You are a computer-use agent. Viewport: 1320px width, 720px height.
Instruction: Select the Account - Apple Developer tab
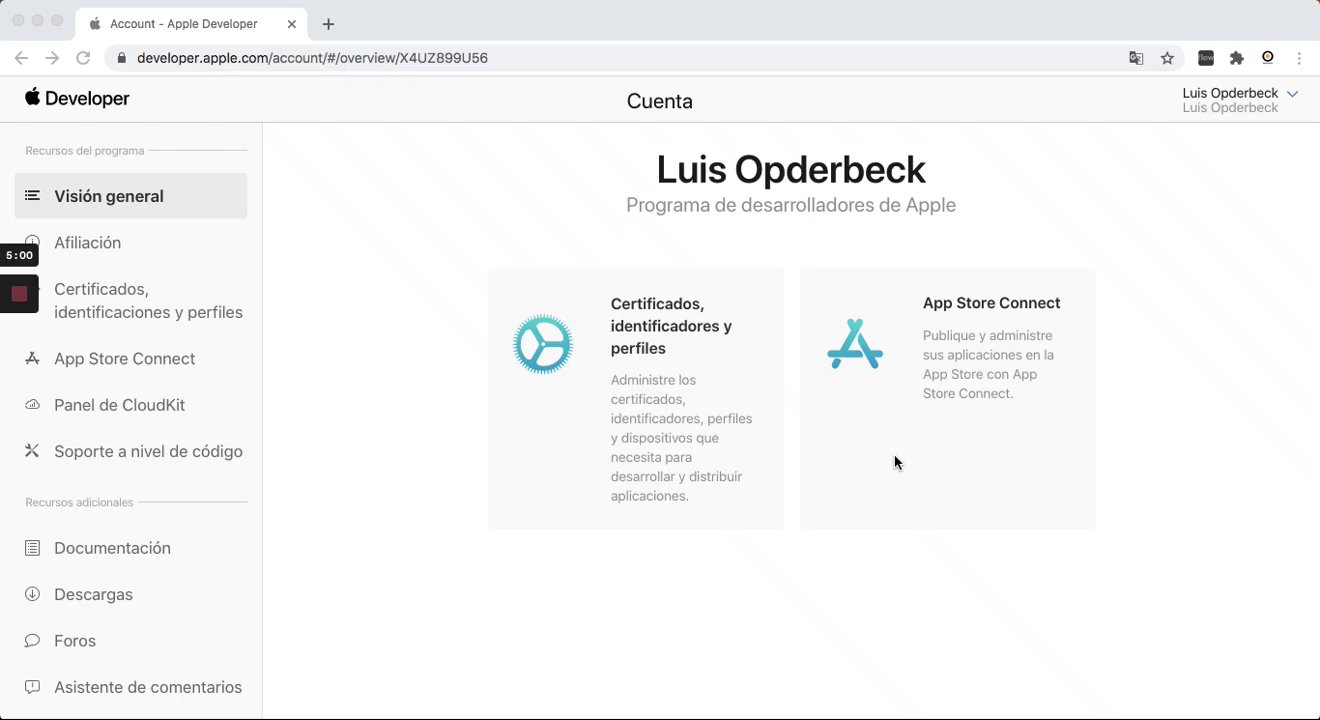click(190, 24)
